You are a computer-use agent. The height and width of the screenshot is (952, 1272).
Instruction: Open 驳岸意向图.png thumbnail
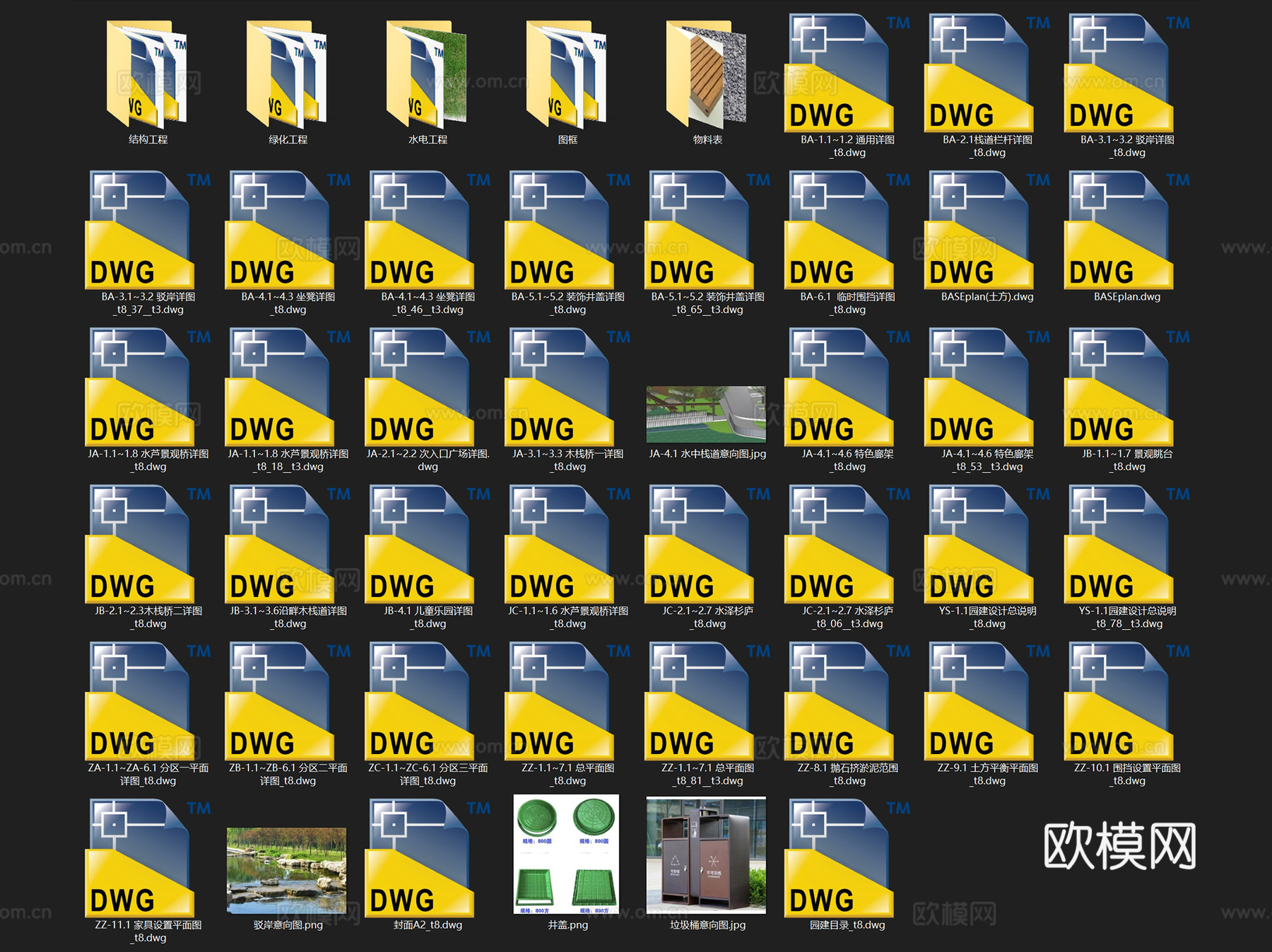287,871
